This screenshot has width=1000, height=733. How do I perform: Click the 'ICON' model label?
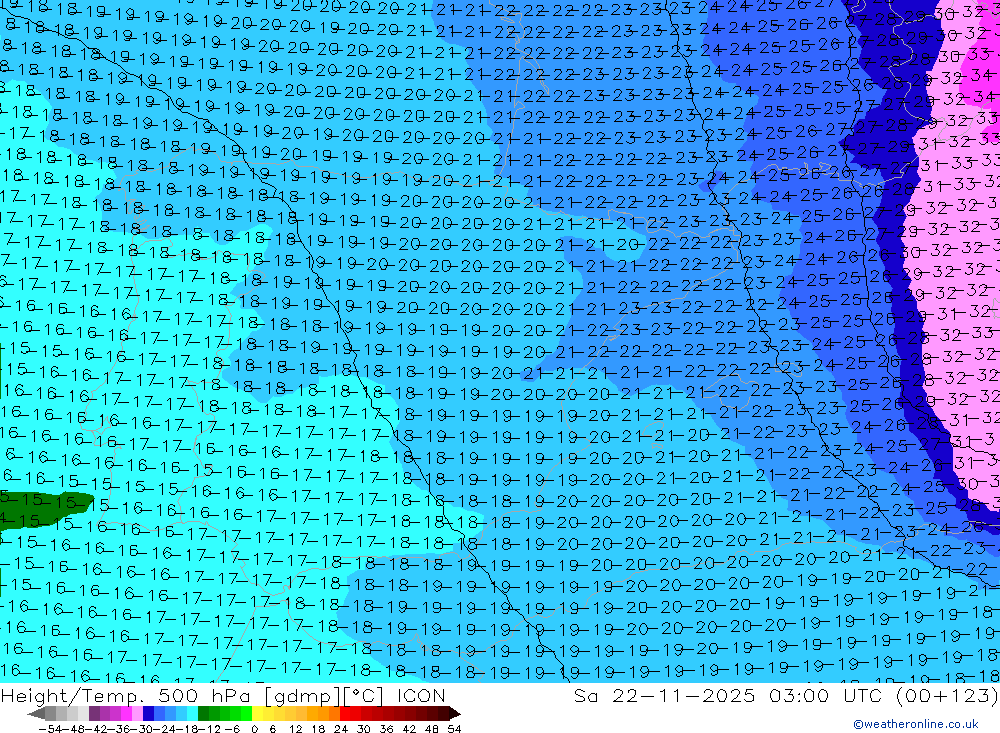tap(421, 695)
